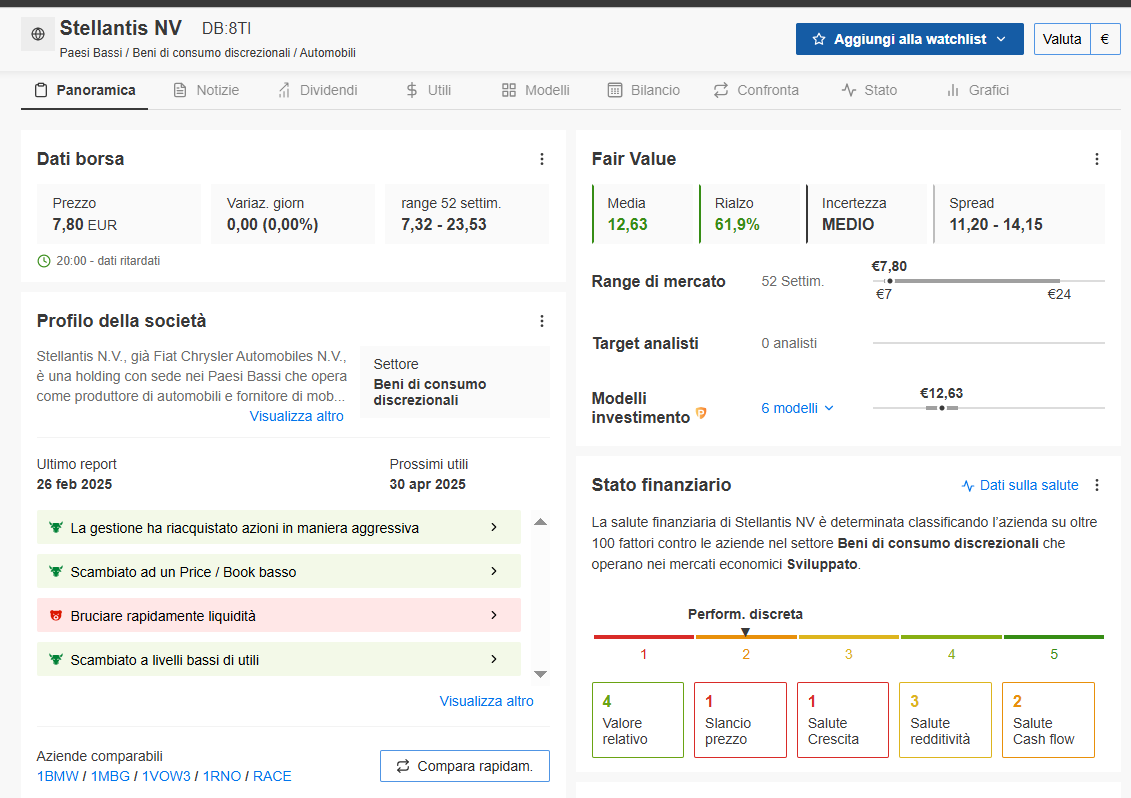
Task: Click the Valuta button
Action: [1062, 39]
